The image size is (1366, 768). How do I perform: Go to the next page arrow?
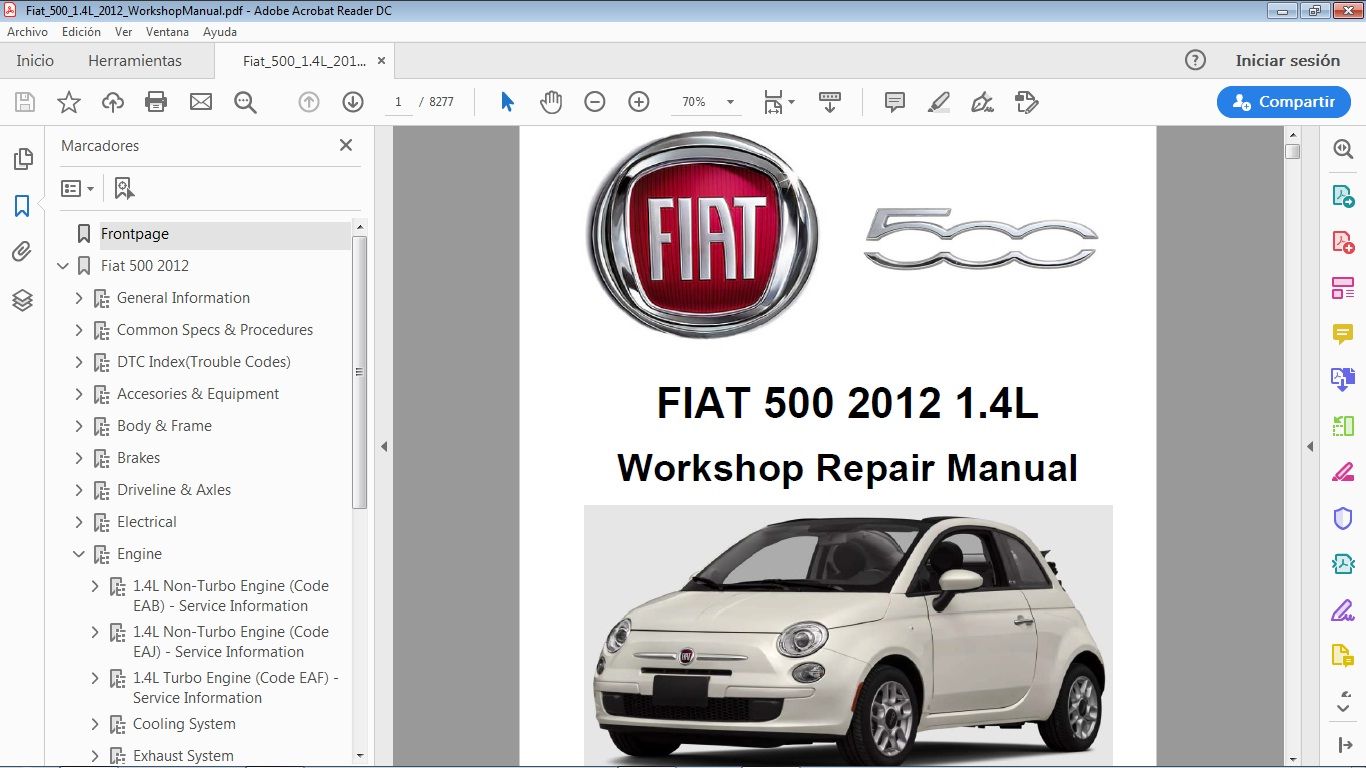pos(353,102)
